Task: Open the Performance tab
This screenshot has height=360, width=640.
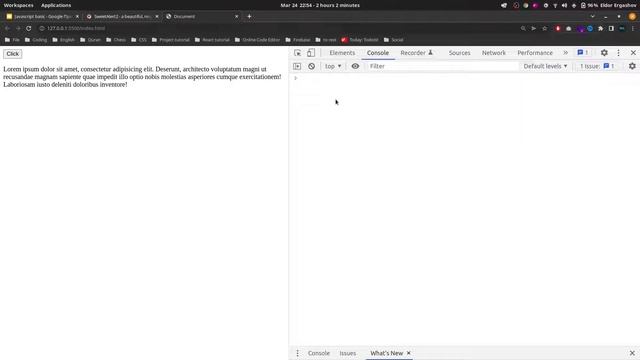Action: 535,53
